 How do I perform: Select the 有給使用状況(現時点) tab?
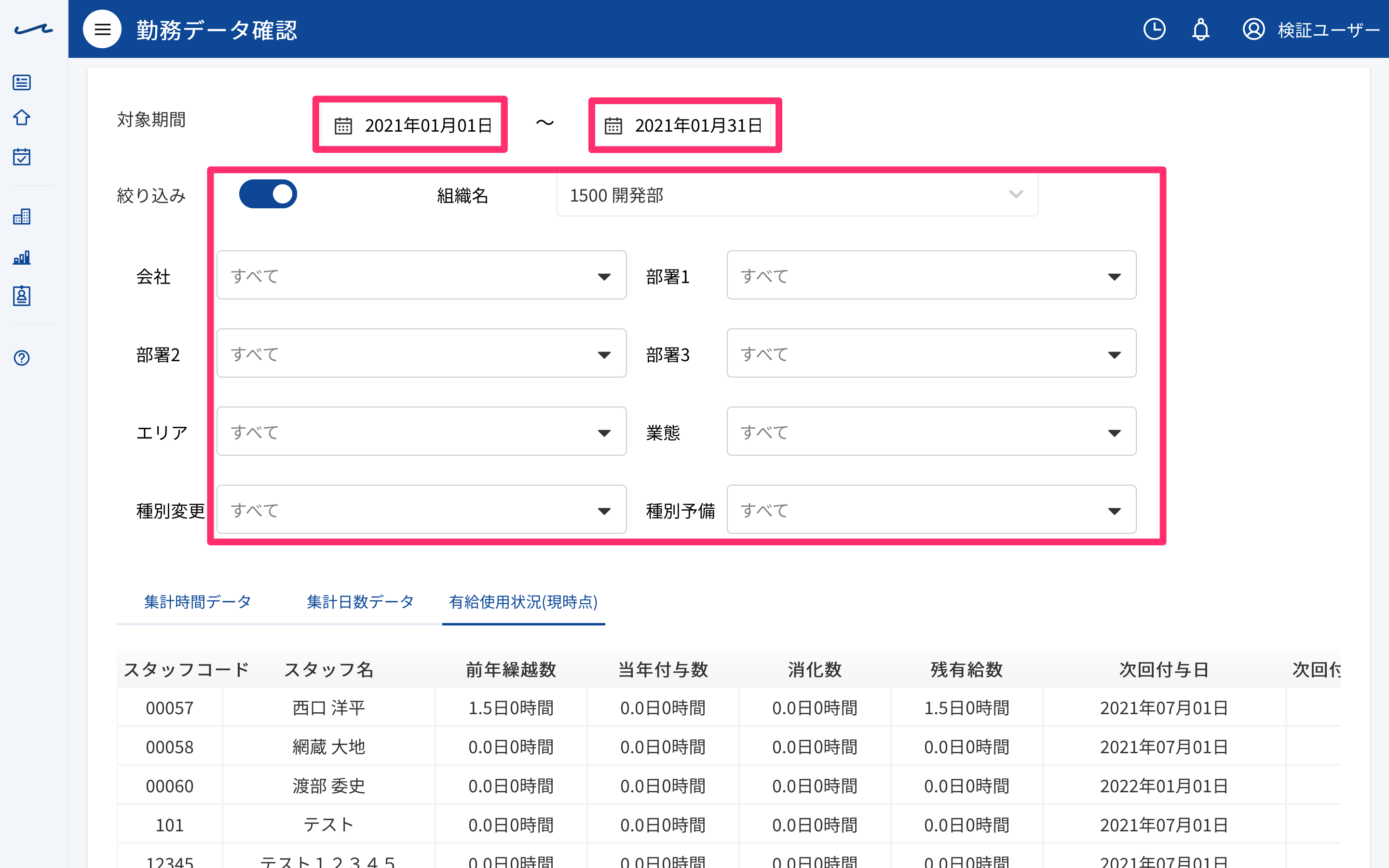click(523, 602)
